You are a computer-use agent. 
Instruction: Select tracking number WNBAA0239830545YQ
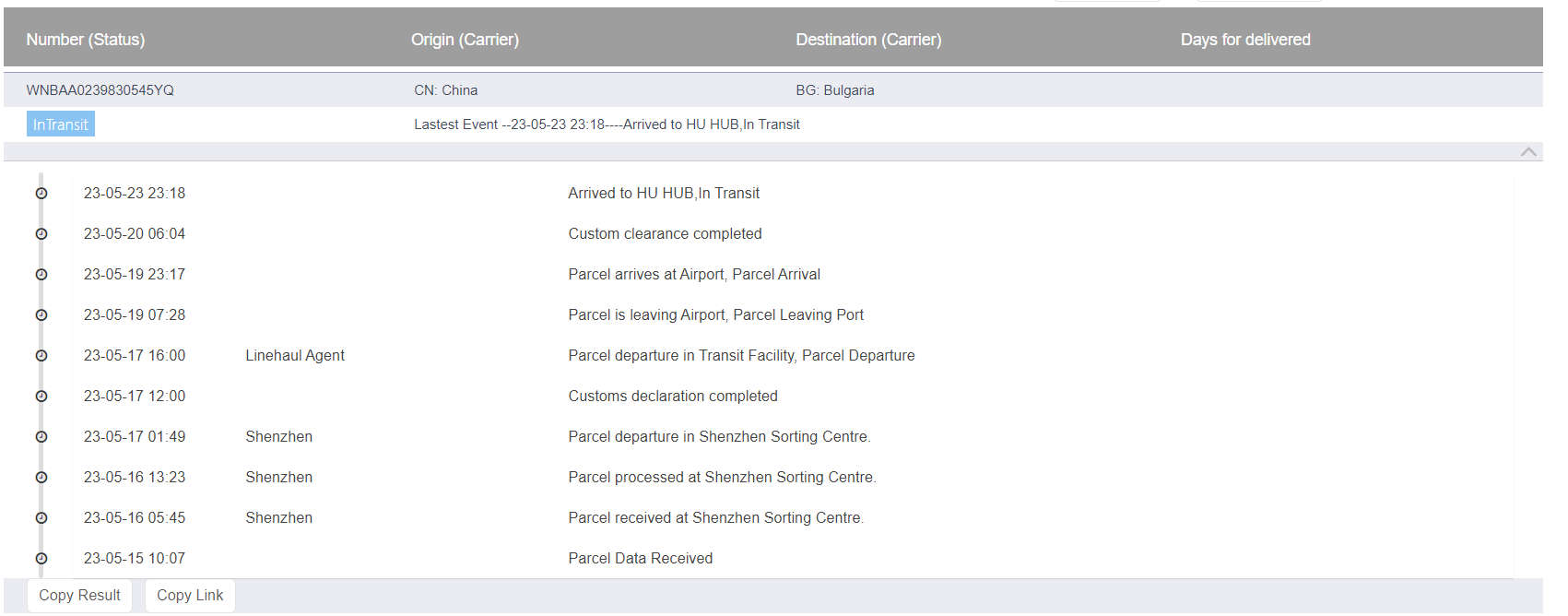[x=100, y=90]
